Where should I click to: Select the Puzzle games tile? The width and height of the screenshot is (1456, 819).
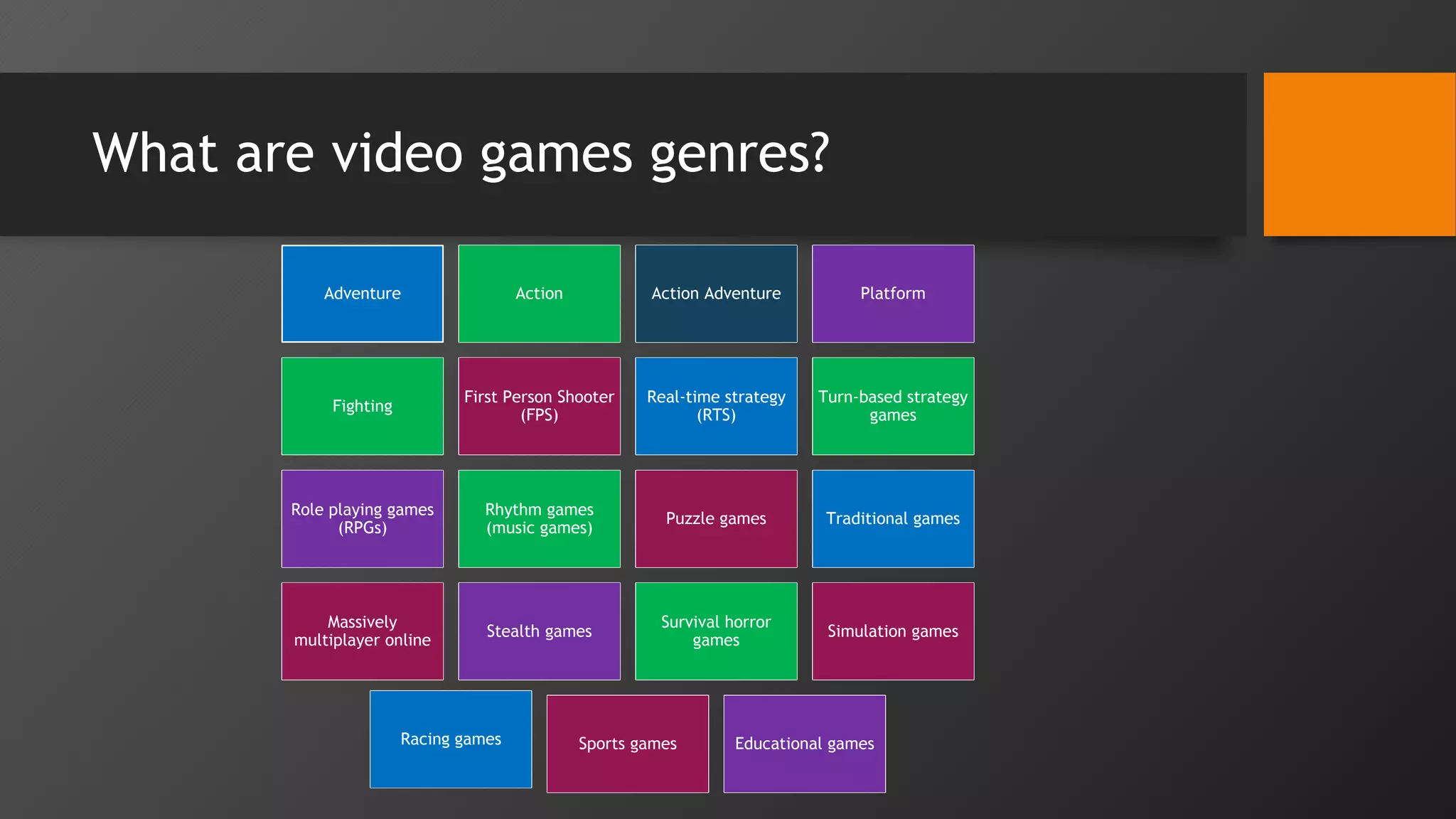716,518
